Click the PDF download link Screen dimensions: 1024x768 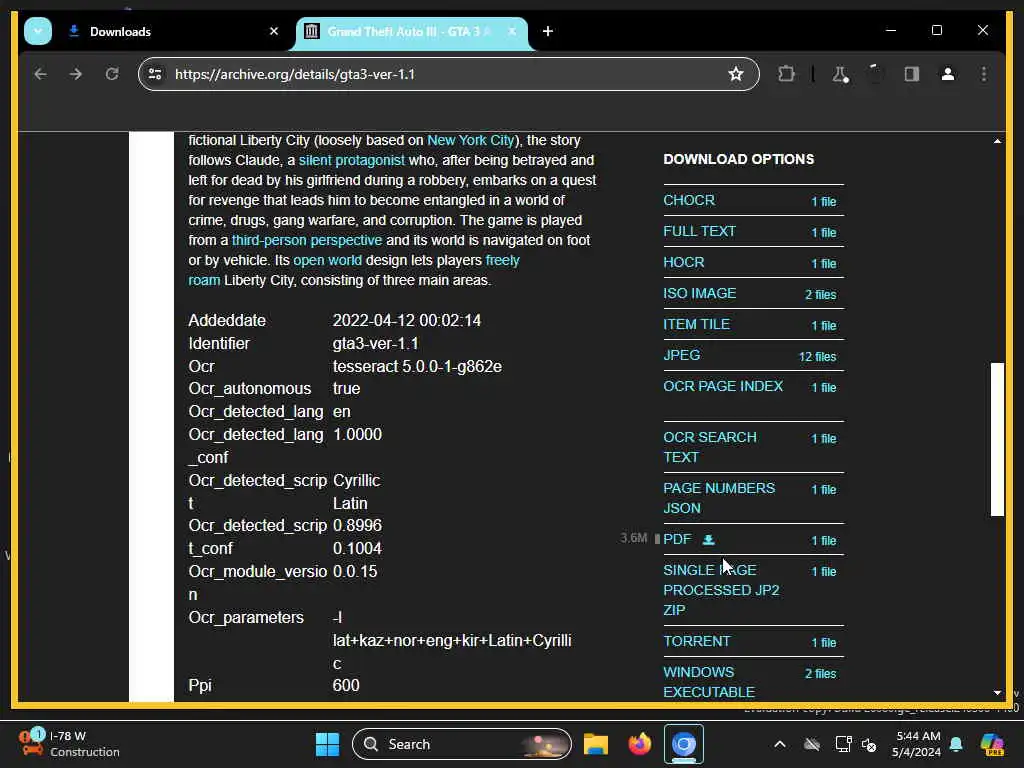677,539
